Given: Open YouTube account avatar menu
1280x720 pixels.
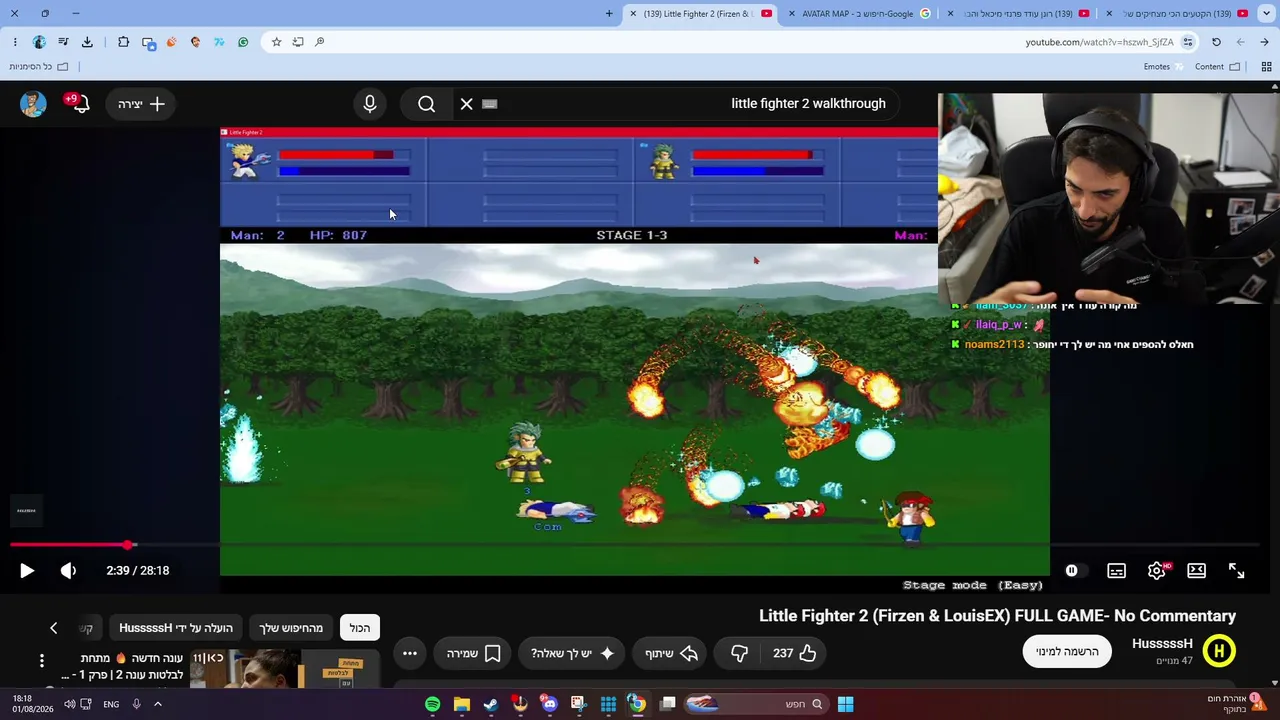Looking at the screenshot, I should 33,104.
